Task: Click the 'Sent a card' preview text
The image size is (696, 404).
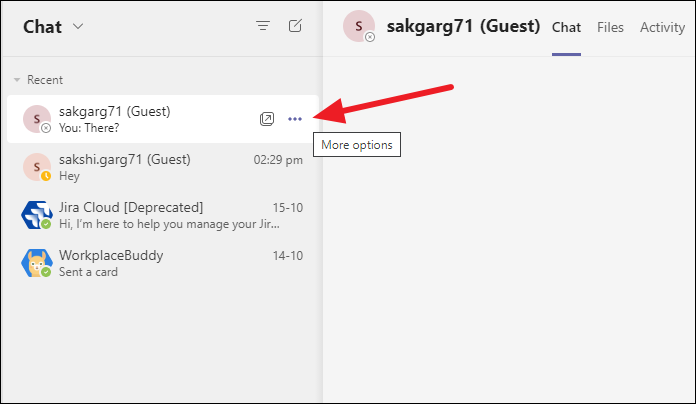Action: [x=88, y=272]
